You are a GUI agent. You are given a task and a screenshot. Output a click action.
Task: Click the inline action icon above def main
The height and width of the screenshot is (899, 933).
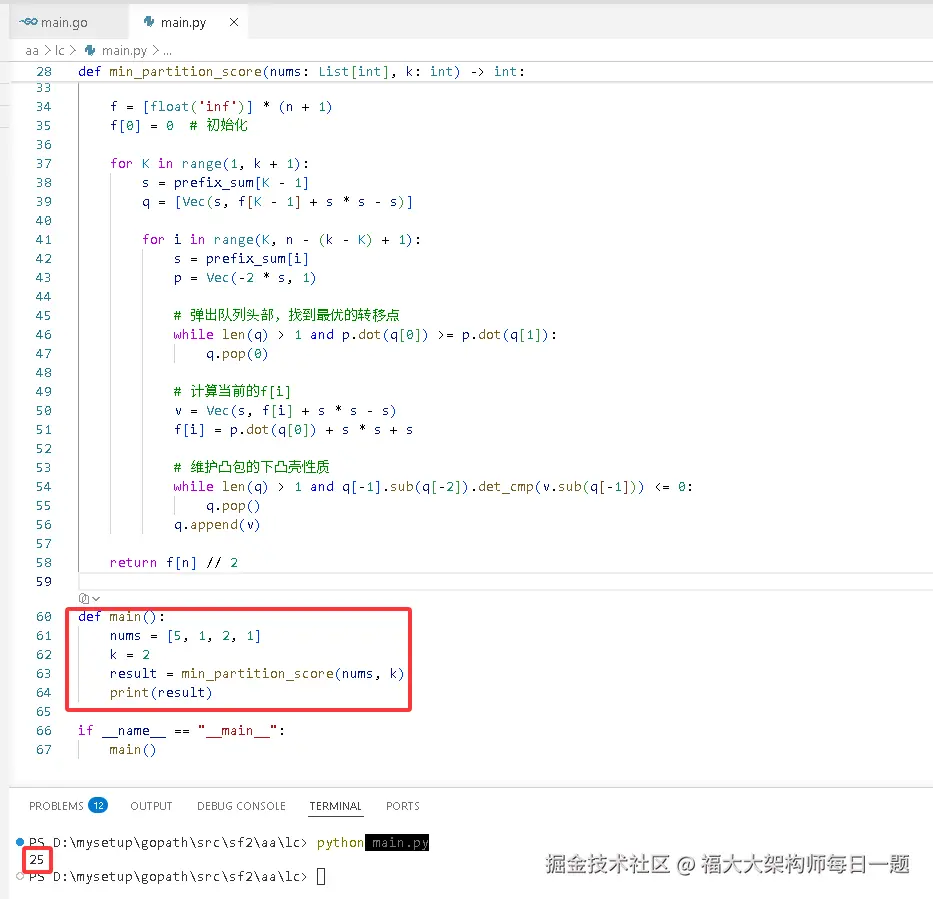pos(84,599)
